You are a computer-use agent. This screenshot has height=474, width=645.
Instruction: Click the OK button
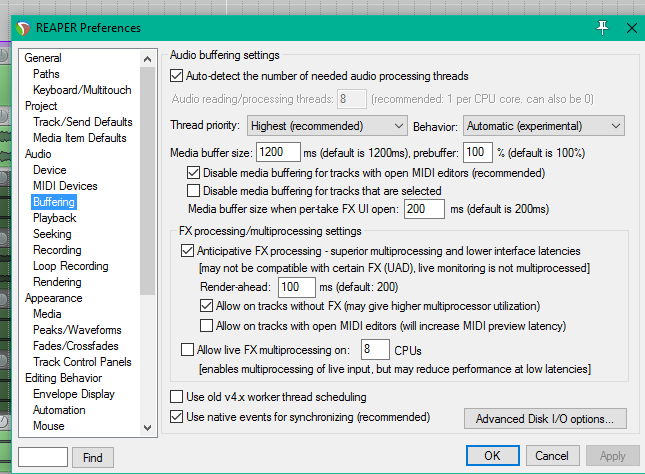[492, 455]
